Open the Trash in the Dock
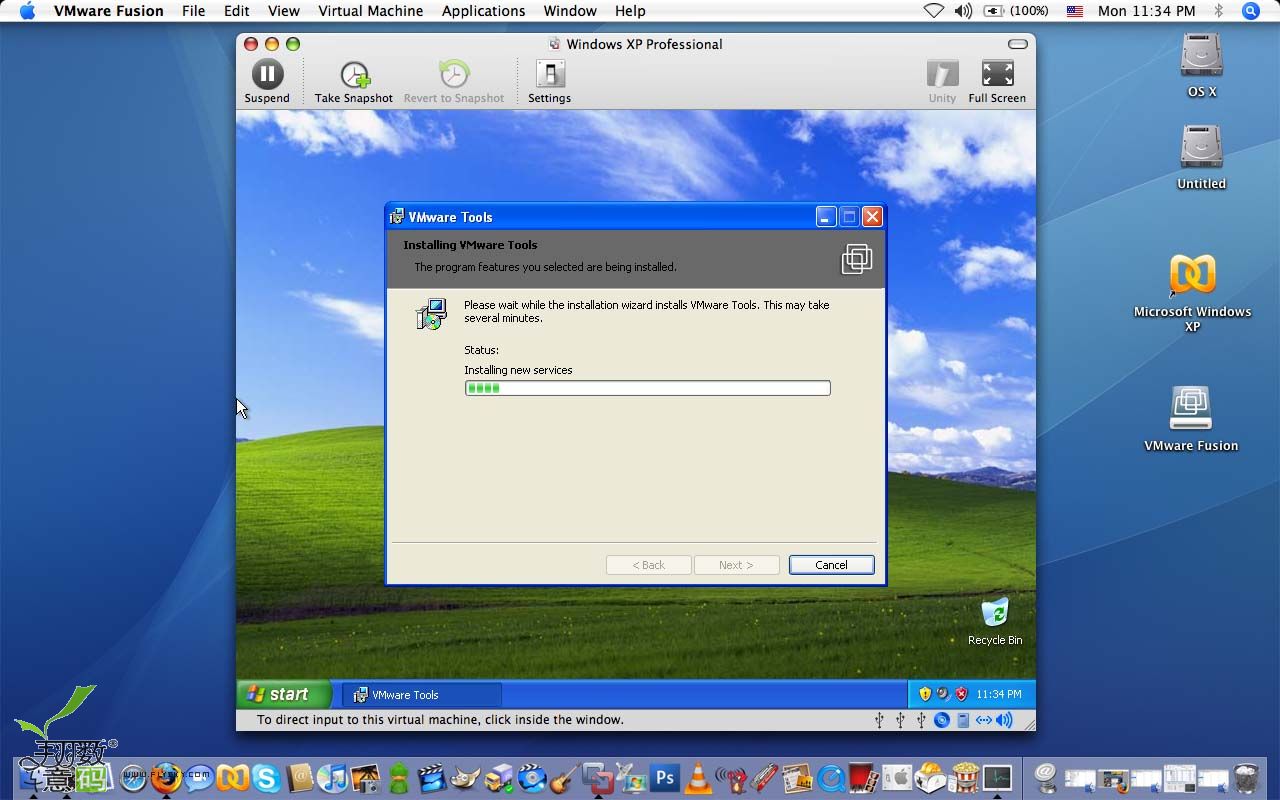This screenshot has width=1280, height=800. (1246, 777)
